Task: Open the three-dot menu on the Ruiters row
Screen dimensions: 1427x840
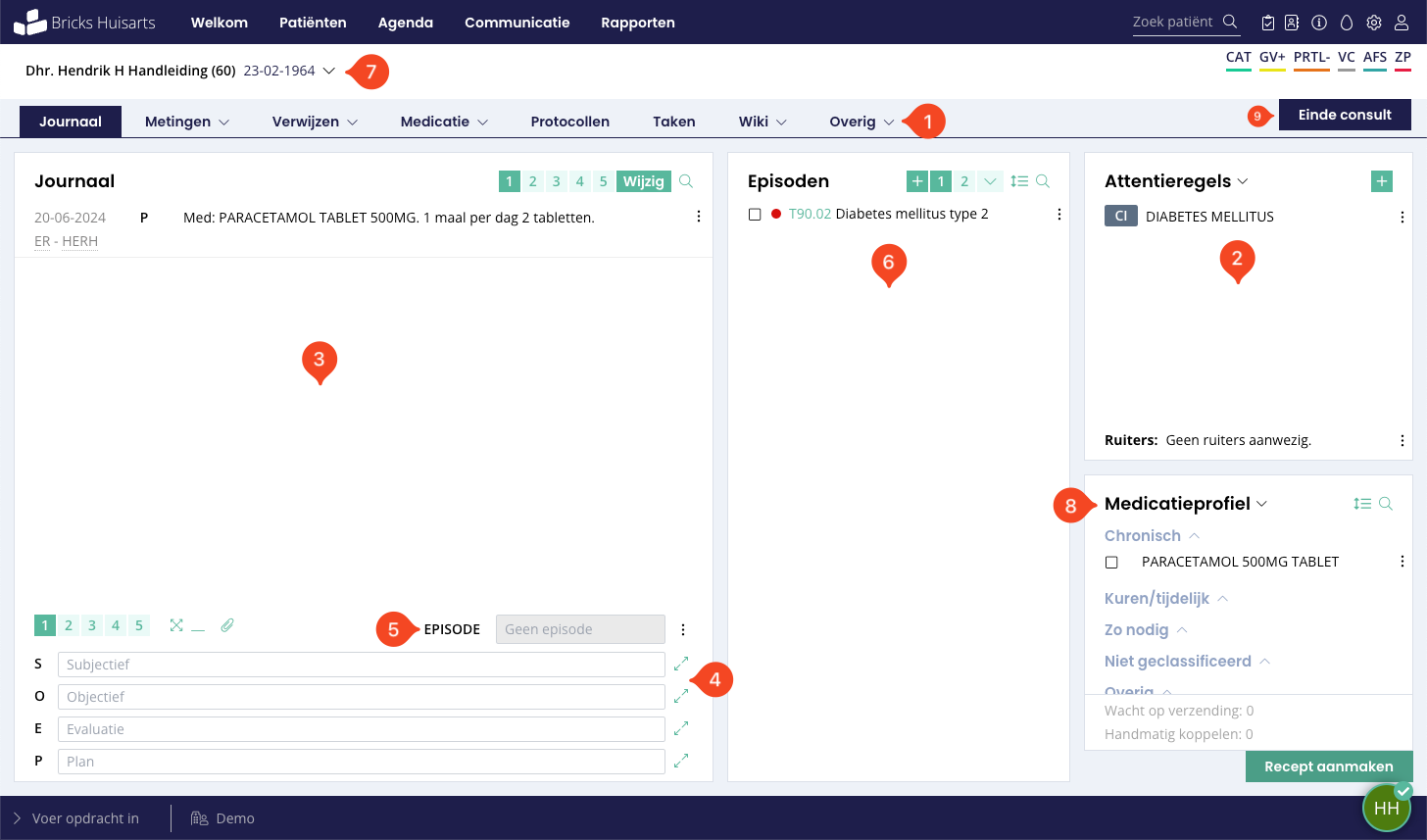Action: tap(1402, 441)
